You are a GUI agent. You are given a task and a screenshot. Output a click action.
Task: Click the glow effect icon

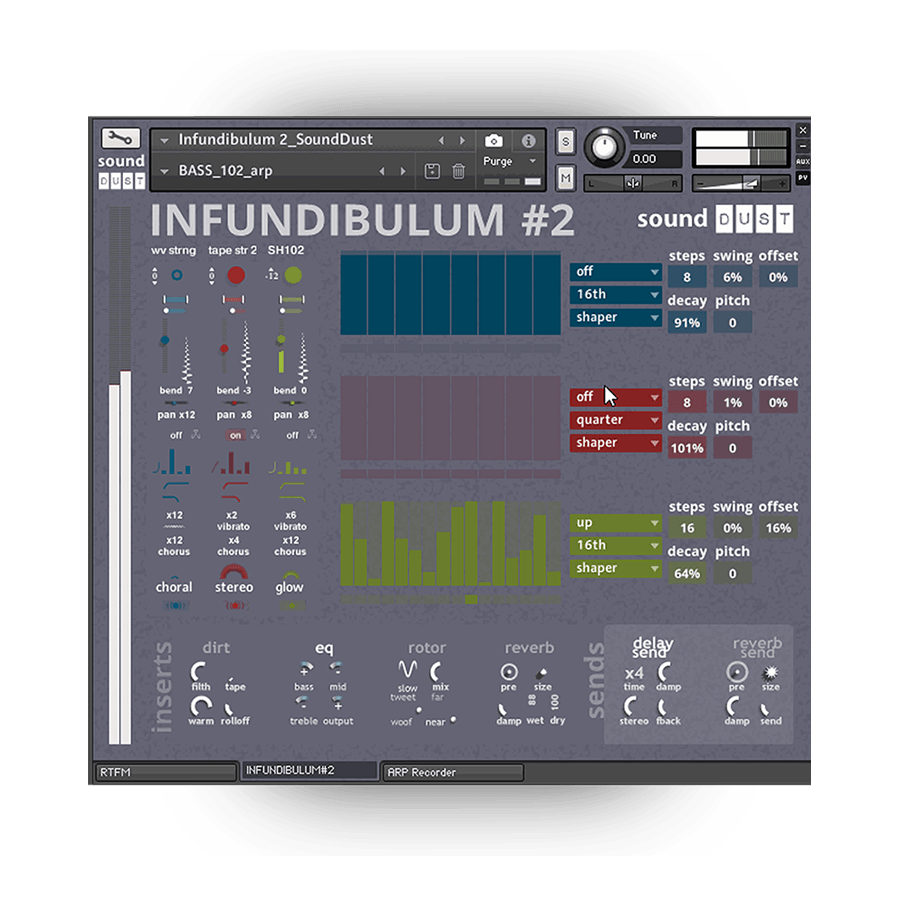tap(290, 575)
